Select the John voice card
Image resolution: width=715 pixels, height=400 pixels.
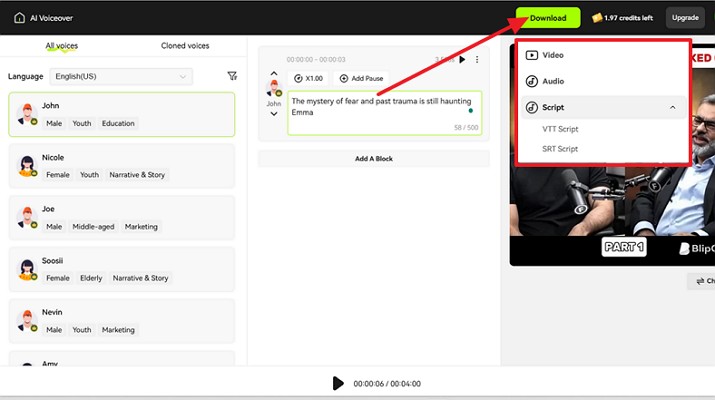tap(122, 114)
